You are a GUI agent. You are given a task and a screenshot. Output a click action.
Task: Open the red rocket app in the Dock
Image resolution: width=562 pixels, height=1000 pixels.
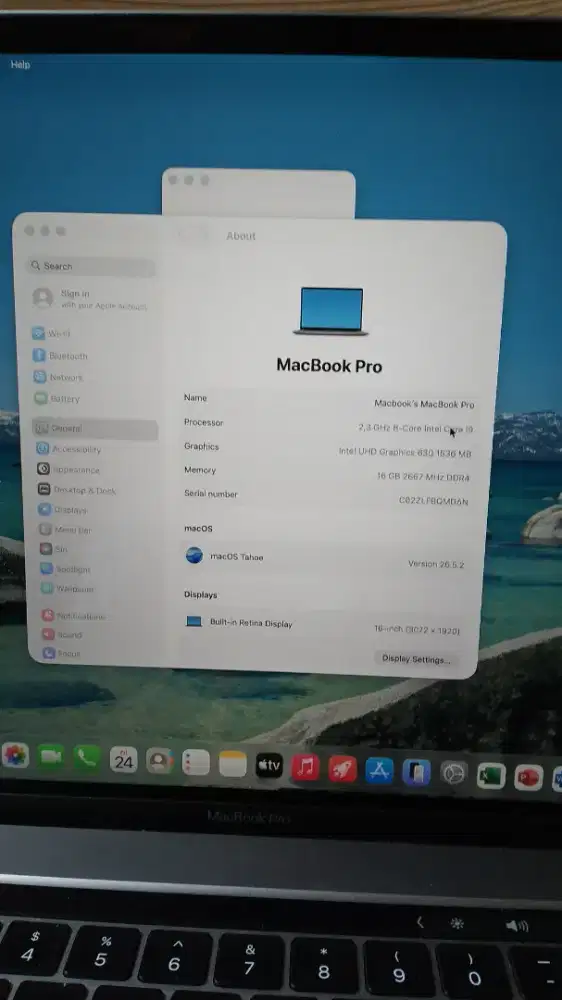point(343,770)
